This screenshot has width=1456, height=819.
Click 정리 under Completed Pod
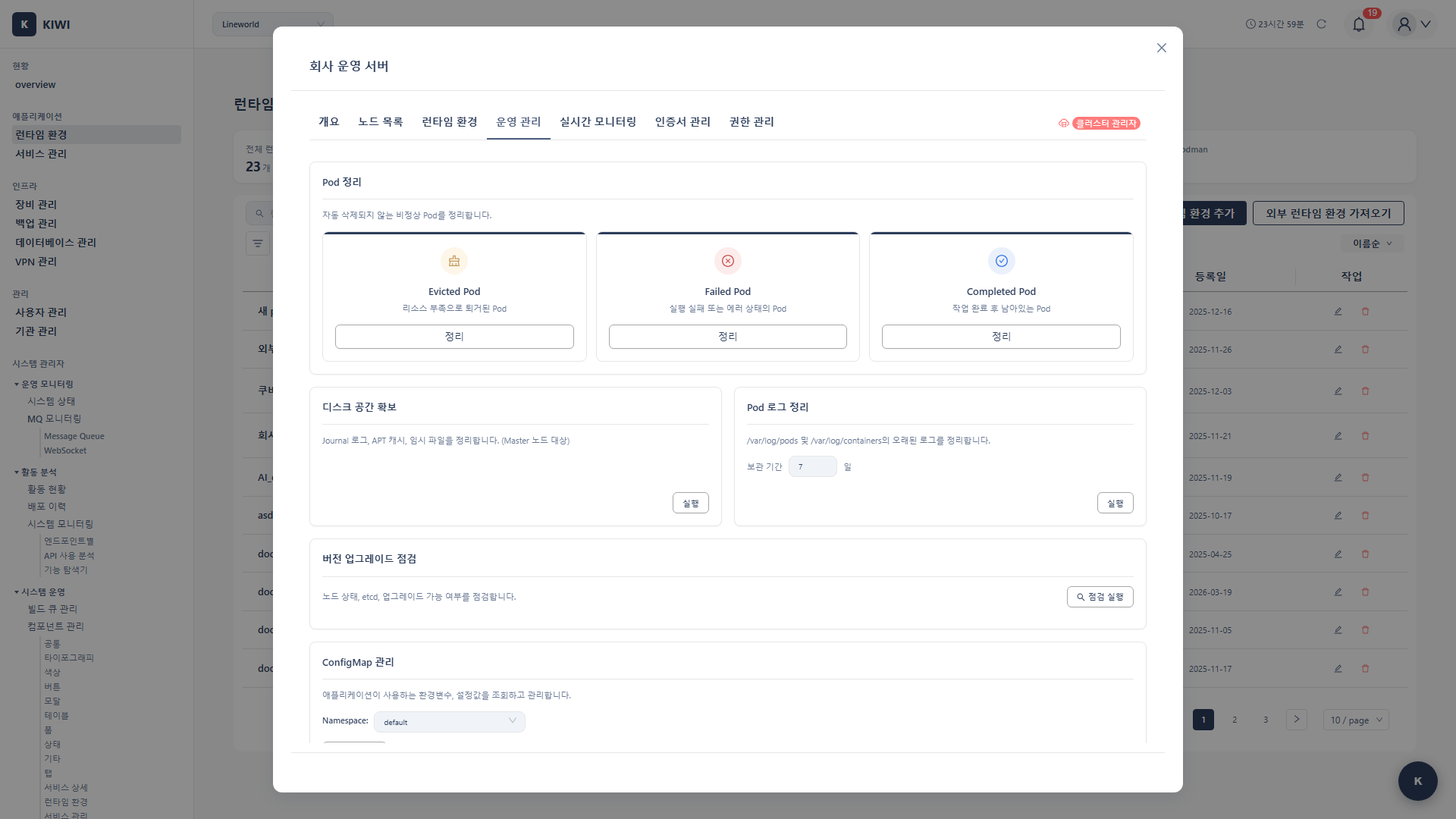[x=1001, y=337]
